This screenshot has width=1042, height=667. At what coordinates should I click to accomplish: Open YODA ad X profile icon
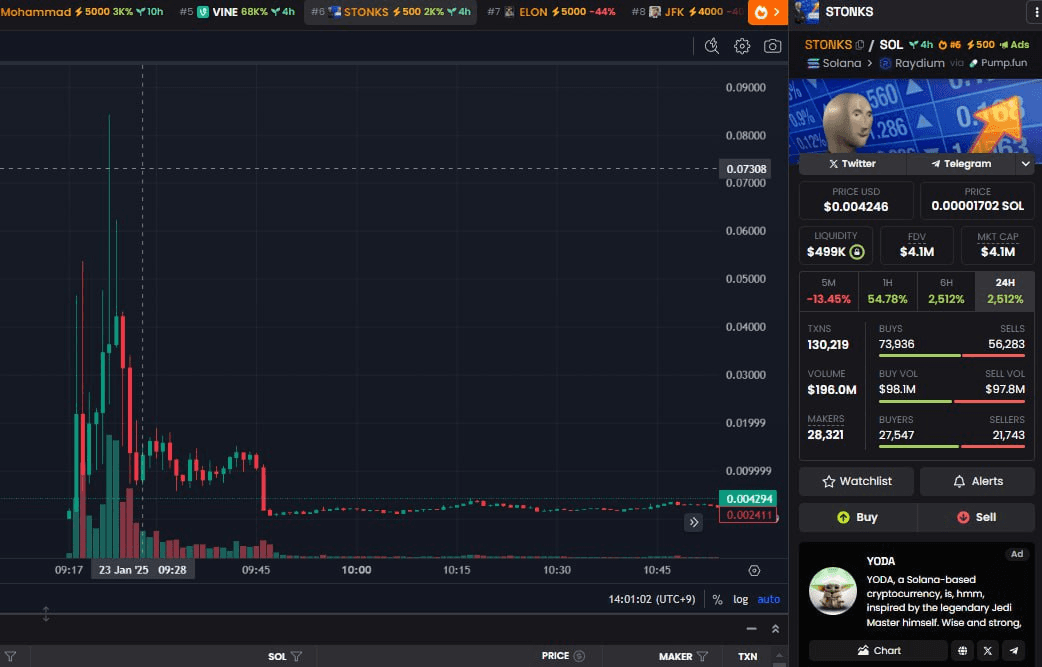tap(988, 650)
